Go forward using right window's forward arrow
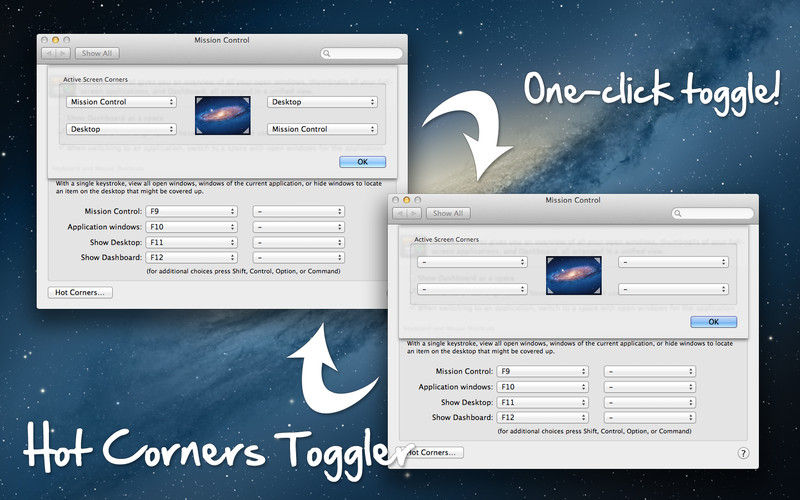Image resolution: width=800 pixels, height=500 pixels. pyautogui.click(x=414, y=213)
